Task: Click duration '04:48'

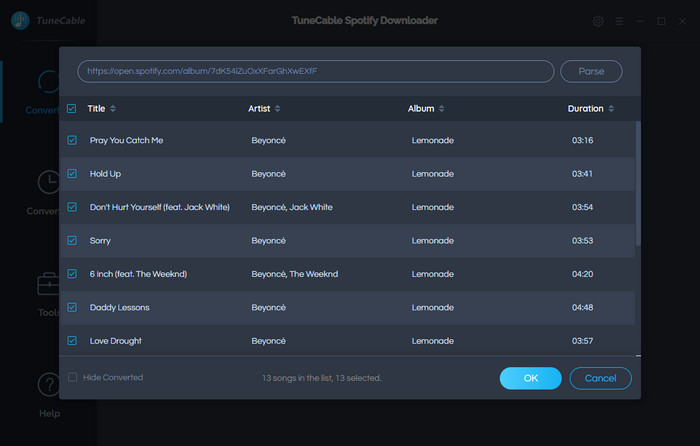Action: pyautogui.click(x=583, y=307)
